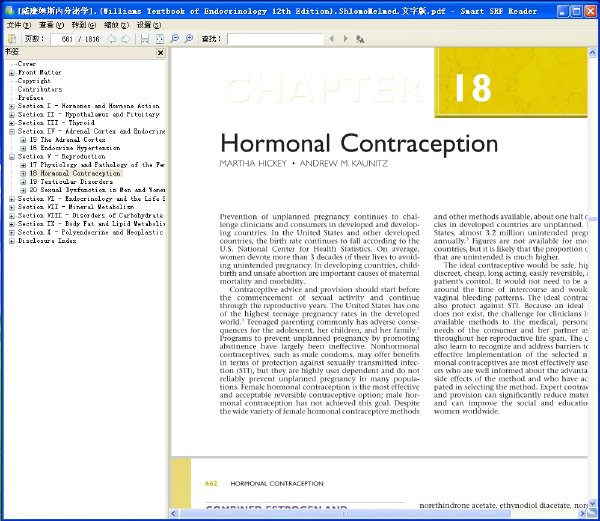The image size is (600, 521).
Task: Click the fit width icon
Action: click(145, 39)
